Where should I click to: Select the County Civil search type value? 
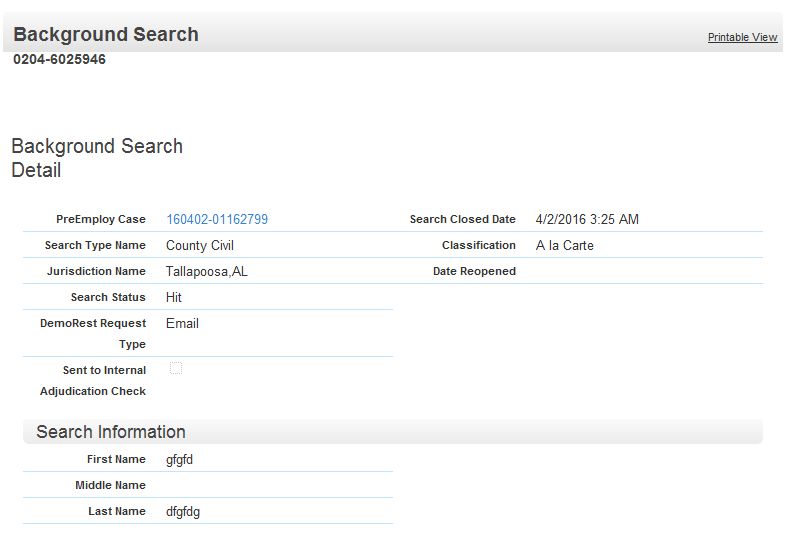point(200,245)
